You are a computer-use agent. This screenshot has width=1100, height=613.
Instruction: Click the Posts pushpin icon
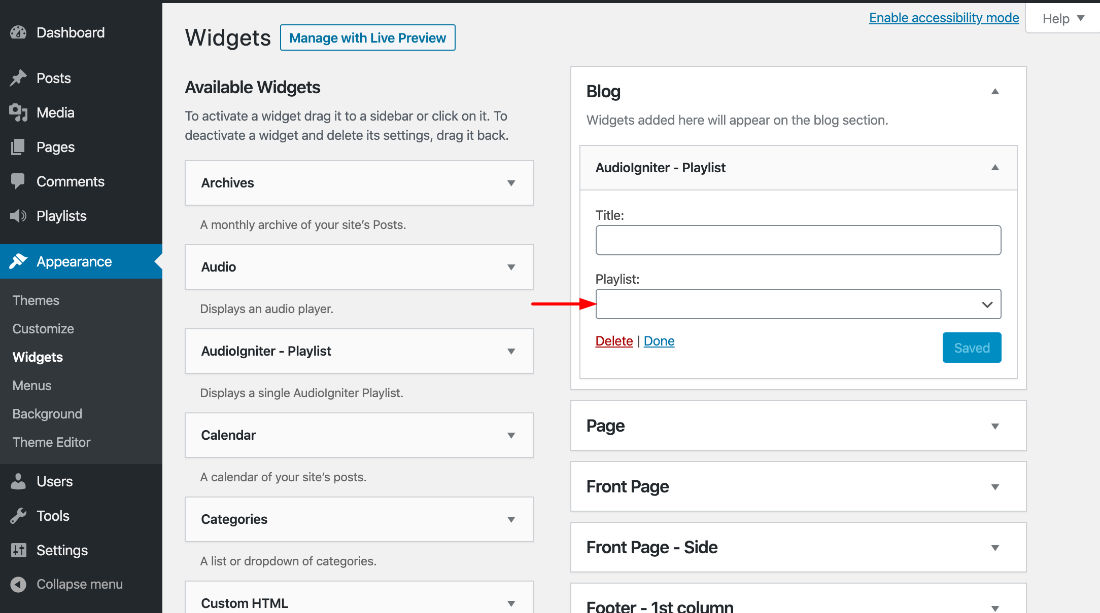(x=18, y=78)
